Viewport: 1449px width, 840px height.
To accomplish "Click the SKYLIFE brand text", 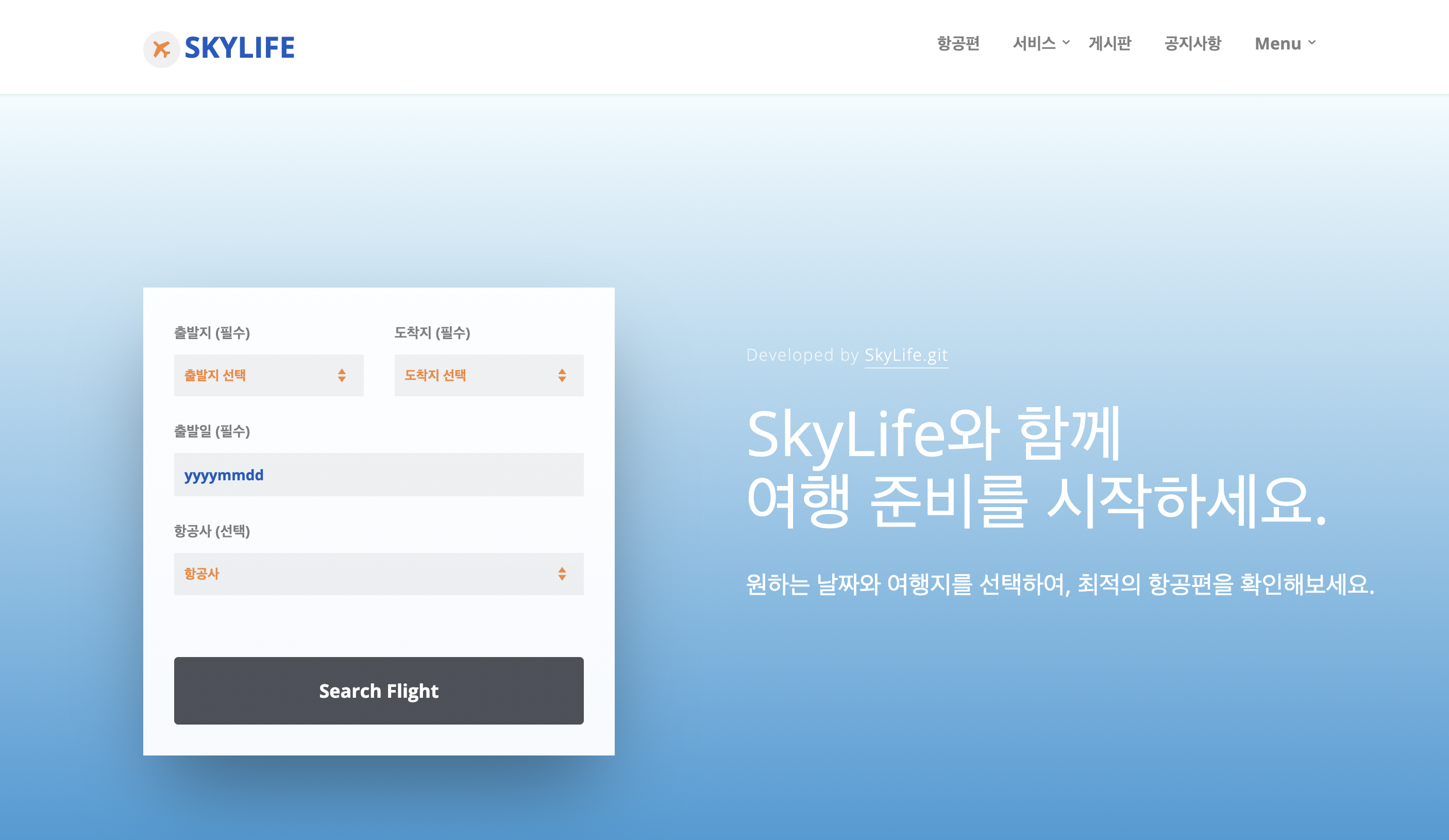I will point(239,48).
